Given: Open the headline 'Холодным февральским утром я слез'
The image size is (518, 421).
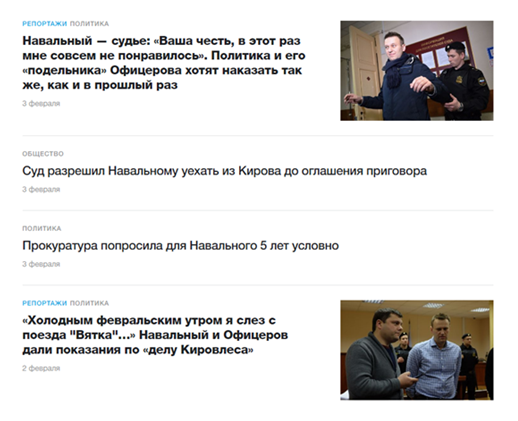Looking at the screenshot, I should 155,335.
